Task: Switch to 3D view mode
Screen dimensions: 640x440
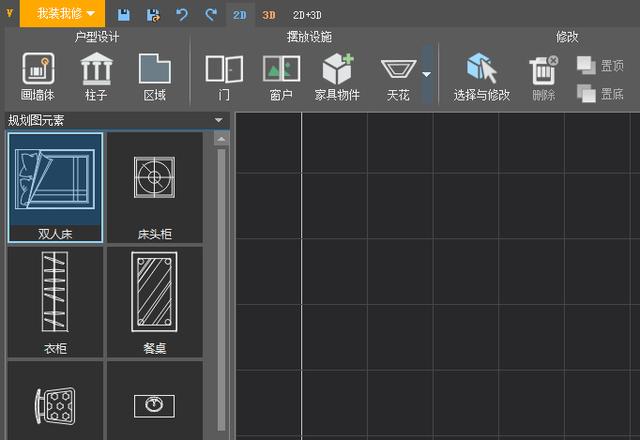Action: point(269,14)
